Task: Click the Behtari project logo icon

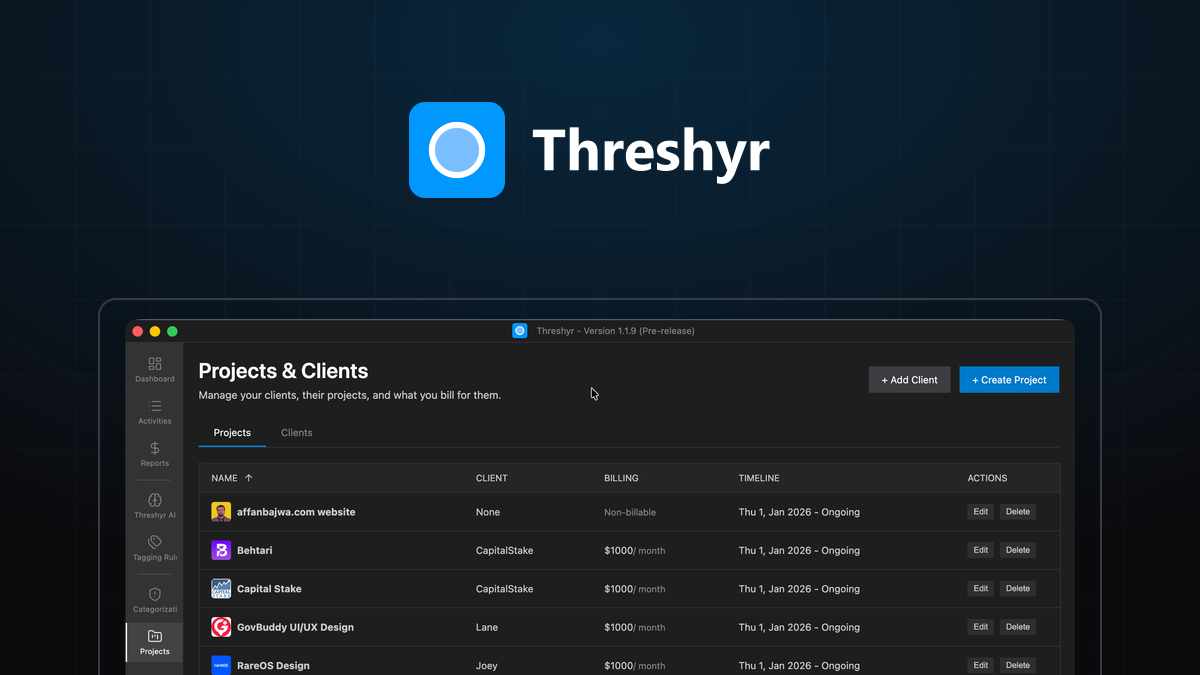Action: point(221,550)
